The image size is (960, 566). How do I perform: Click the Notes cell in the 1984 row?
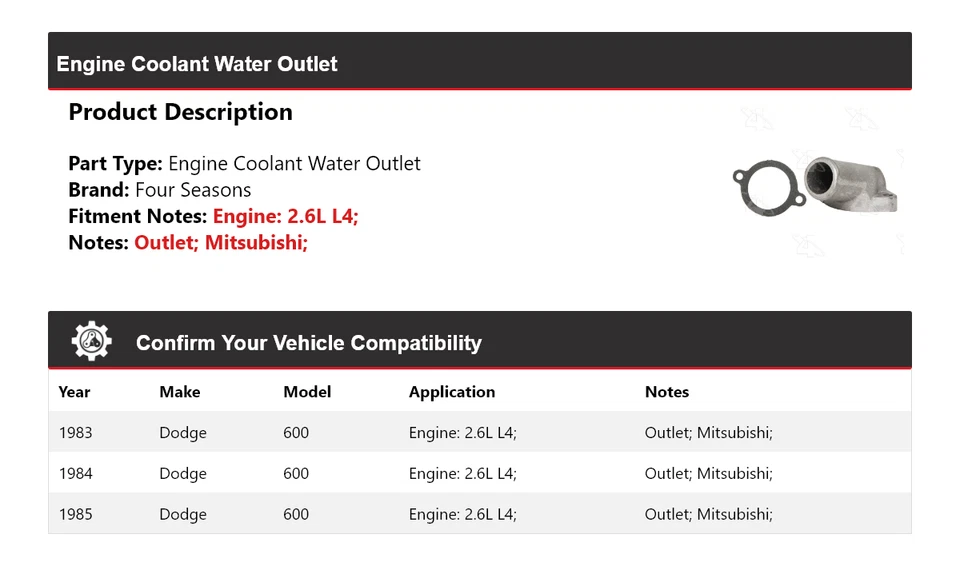pyautogui.click(x=708, y=474)
